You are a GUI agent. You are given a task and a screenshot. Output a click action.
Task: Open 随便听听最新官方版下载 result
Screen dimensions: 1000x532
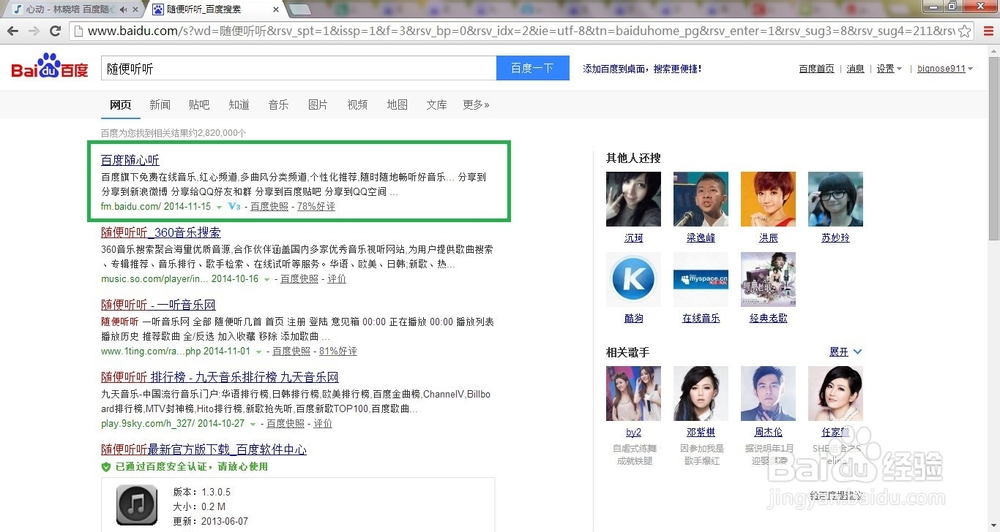203,450
